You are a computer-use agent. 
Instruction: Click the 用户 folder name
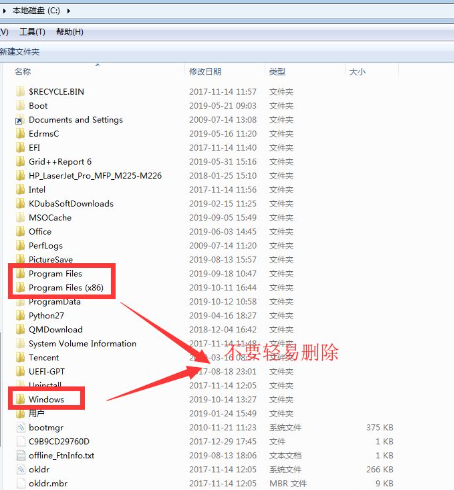click(x=36, y=413)
